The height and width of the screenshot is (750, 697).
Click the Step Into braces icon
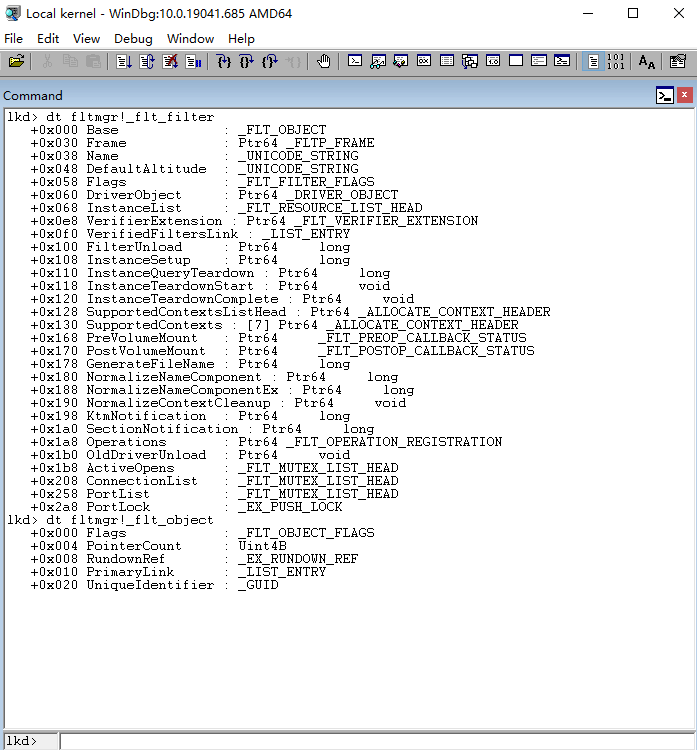coord(223,61)
